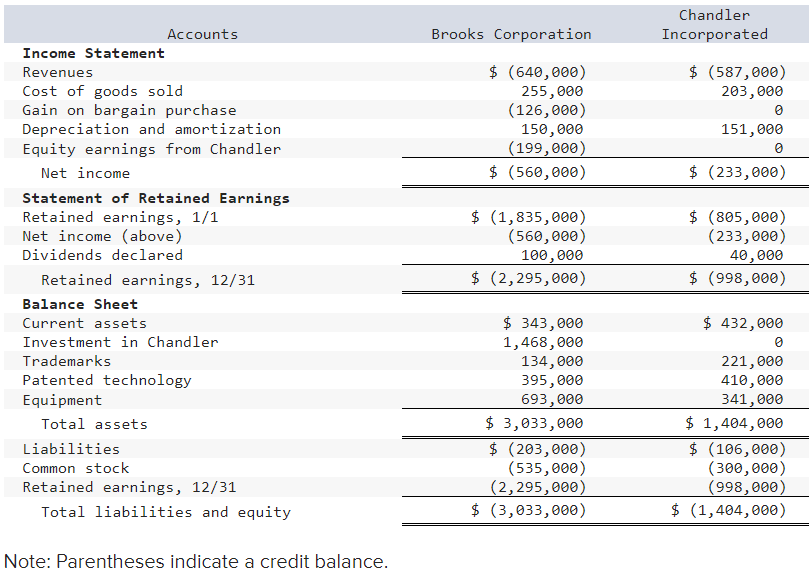
Task: Click Chandler total assets $ 1,404,000
Action: coord(734,423)
